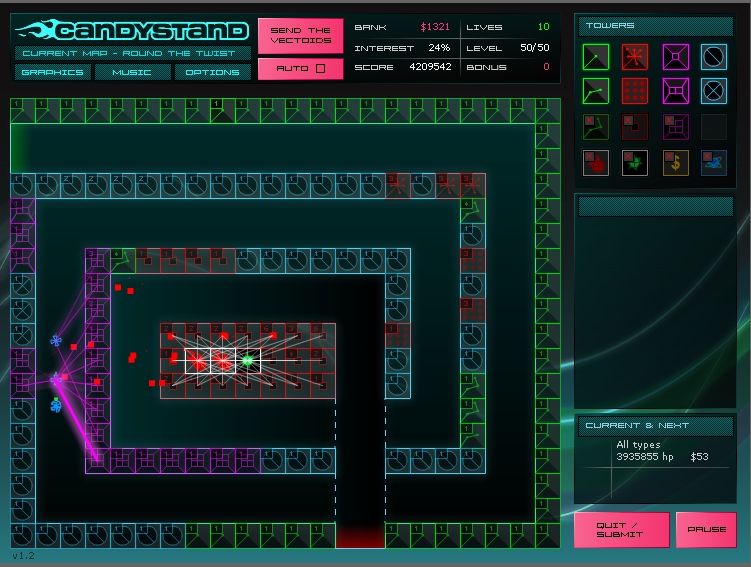Open the Music settings

click(132, 72)
